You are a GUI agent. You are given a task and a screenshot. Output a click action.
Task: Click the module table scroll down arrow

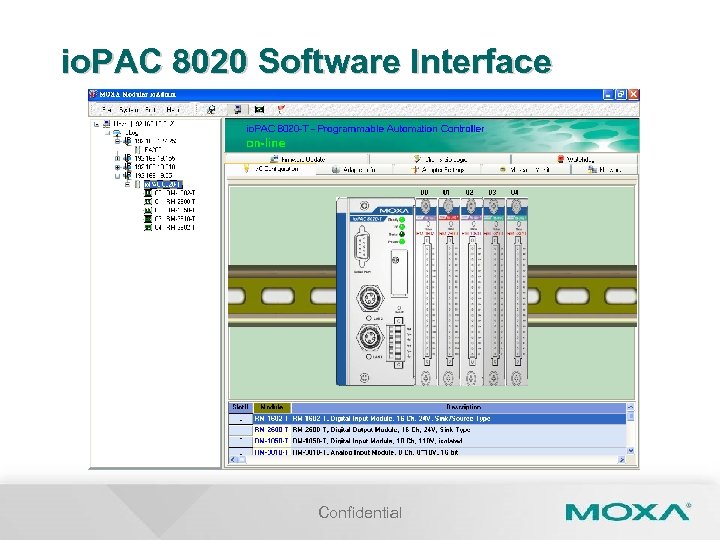click(630, 451)
